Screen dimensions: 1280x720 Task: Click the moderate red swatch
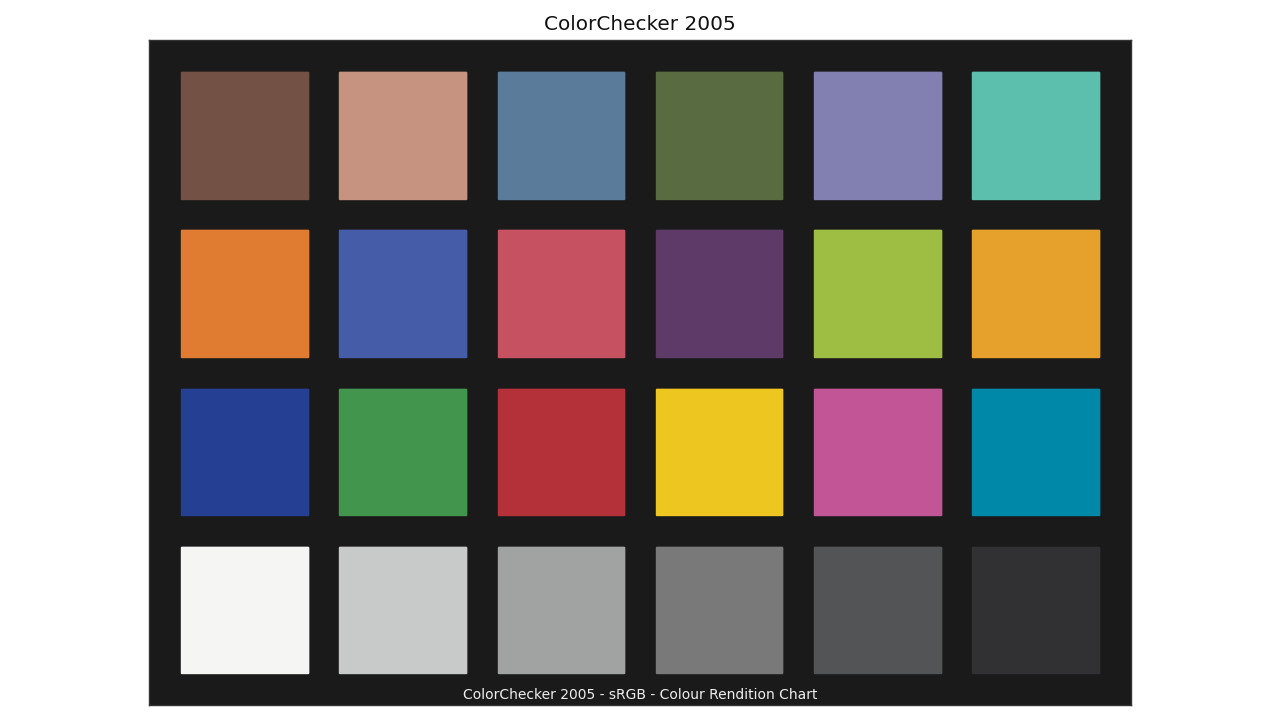point(561,294)
